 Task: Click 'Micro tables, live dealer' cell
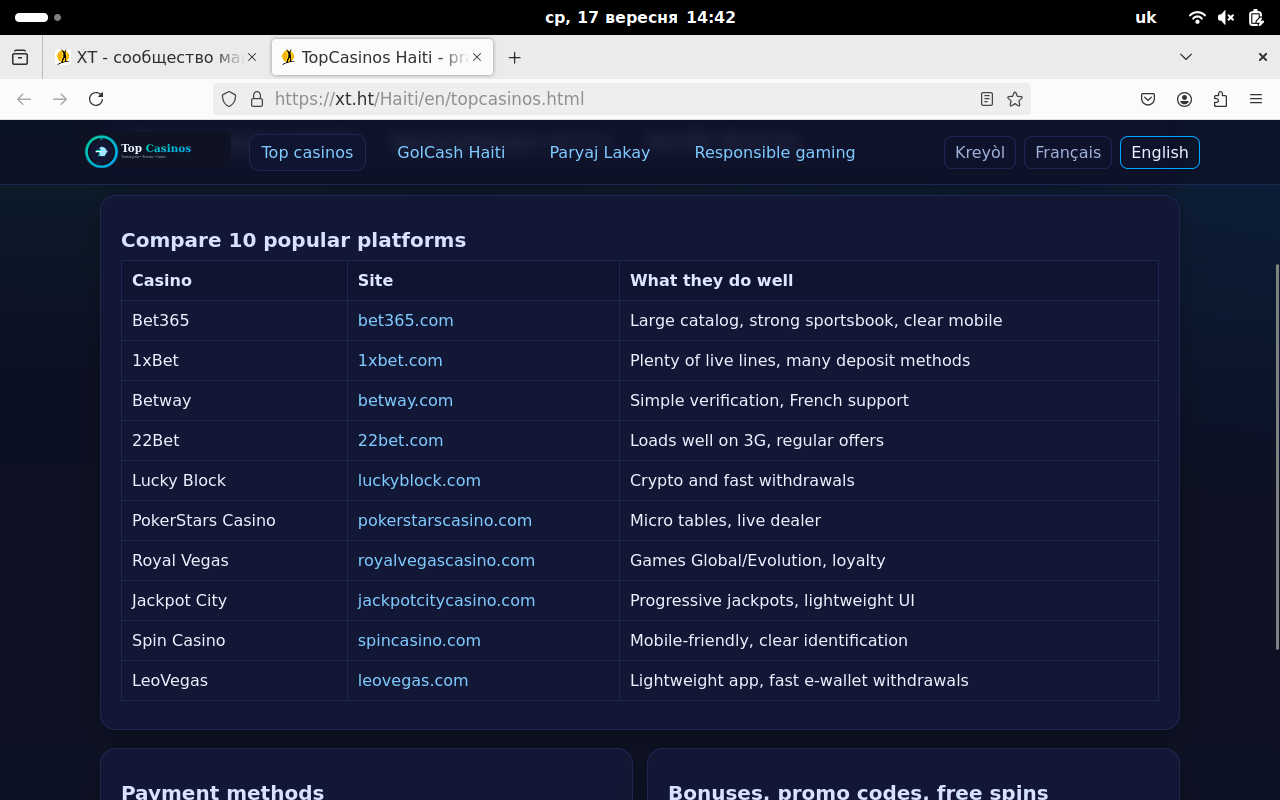click(889, 520)
